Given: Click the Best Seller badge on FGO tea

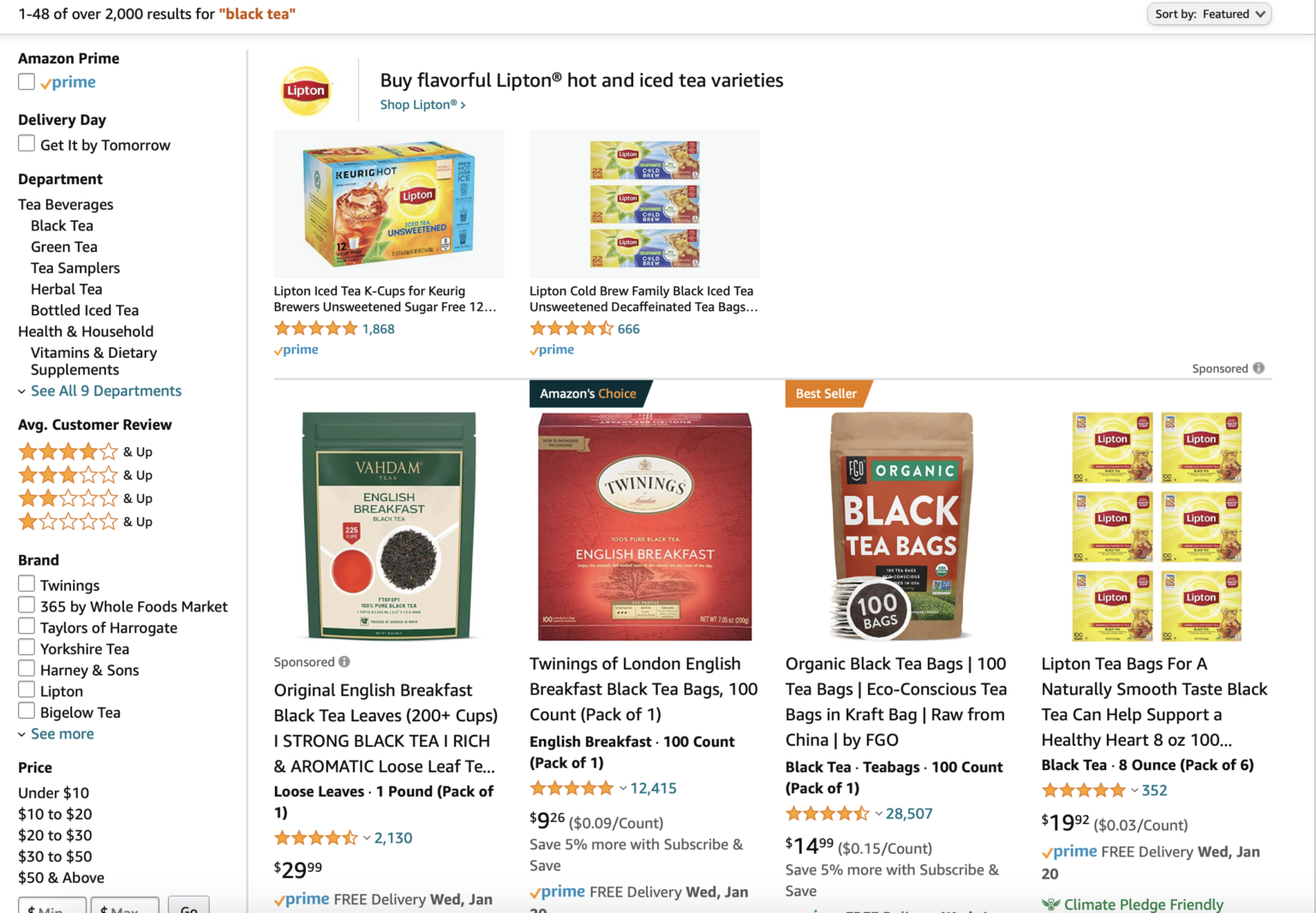Looking at the screenshot, I should pos(825,393).
